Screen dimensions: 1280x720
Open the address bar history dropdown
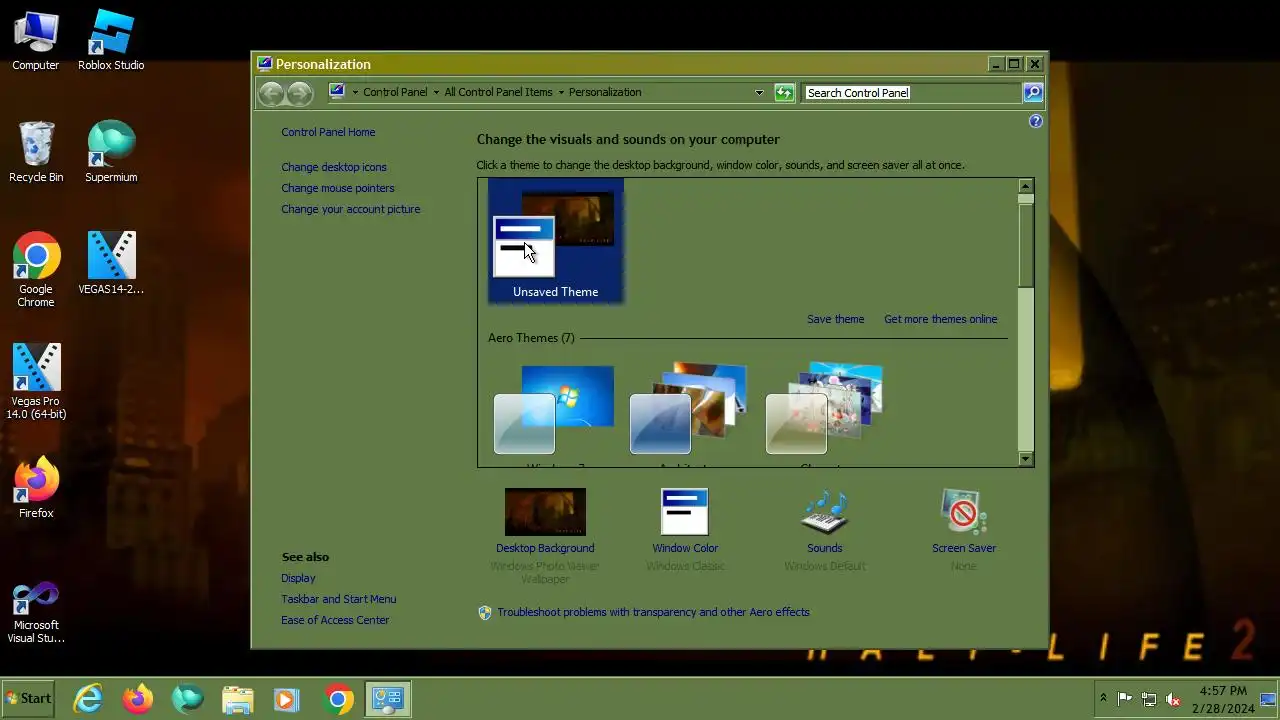pos(759,93)
